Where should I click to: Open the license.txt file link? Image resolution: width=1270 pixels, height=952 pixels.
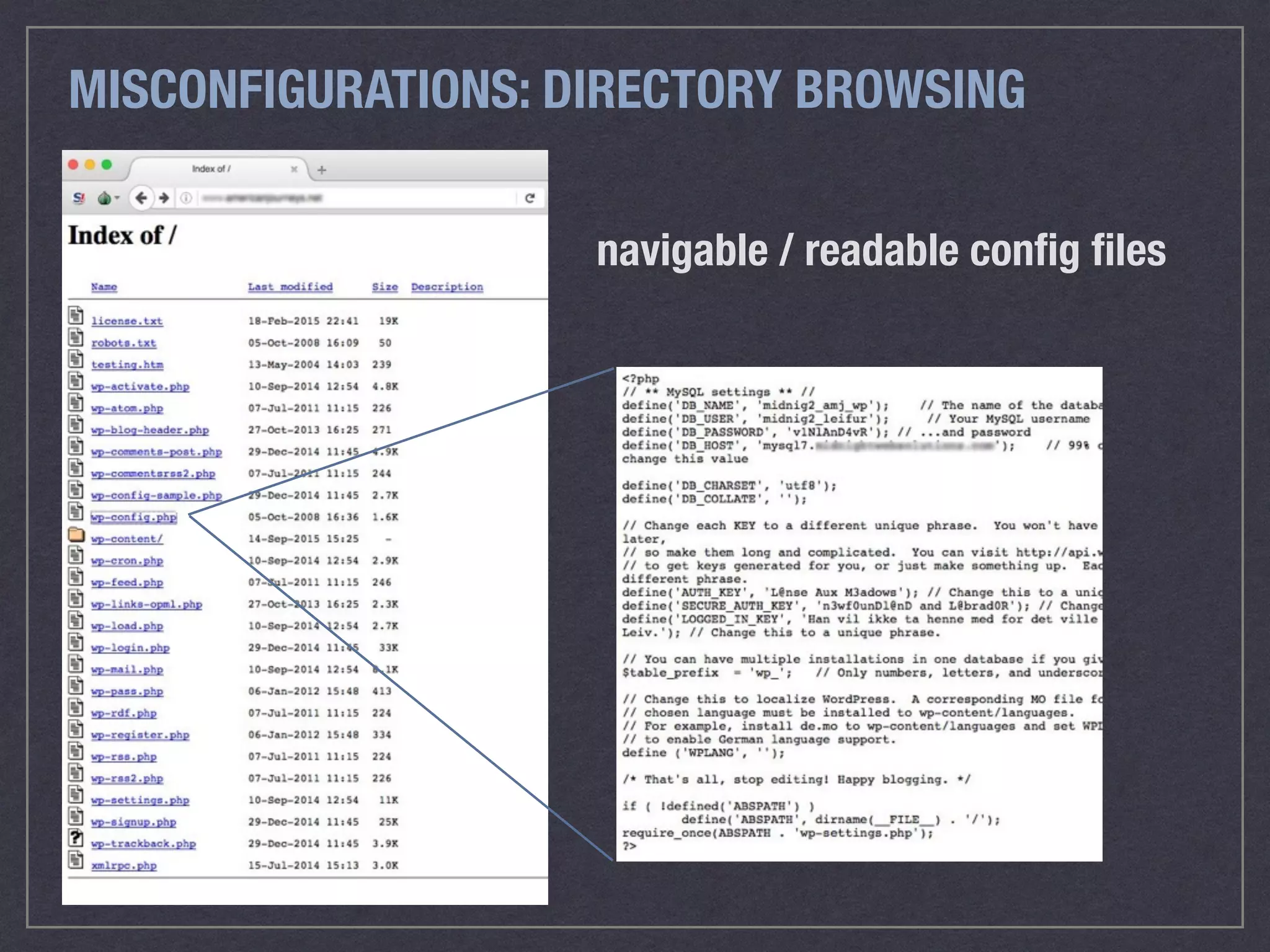tap(127, 321)
